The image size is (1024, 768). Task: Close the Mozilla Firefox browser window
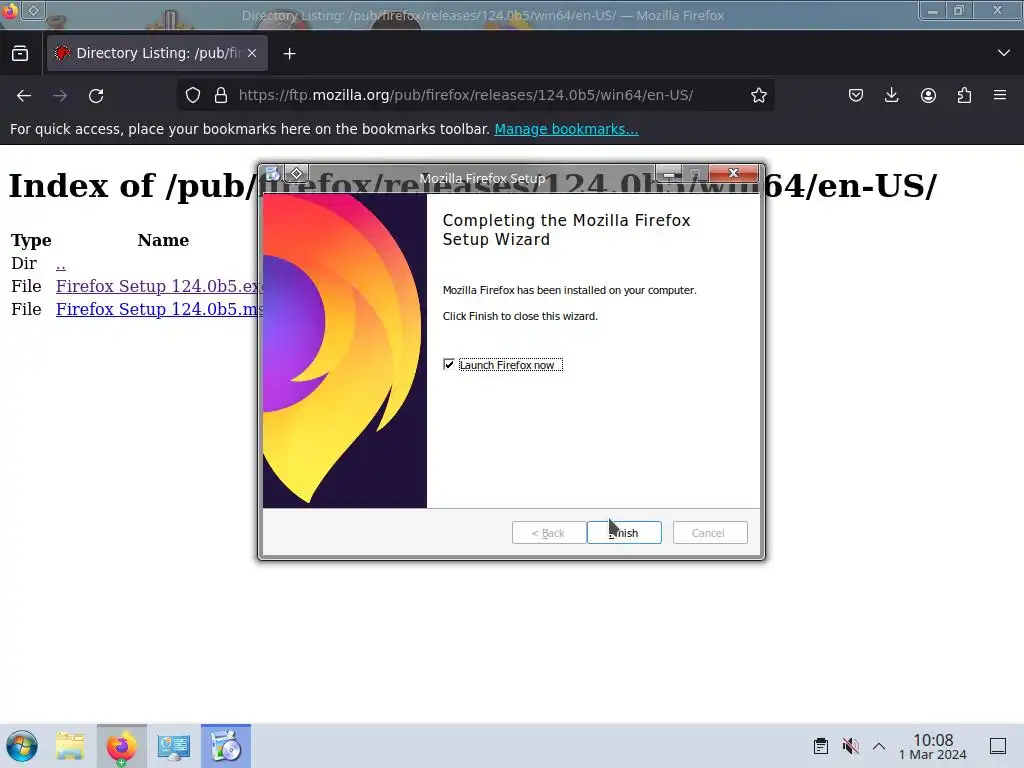point(997,10)
